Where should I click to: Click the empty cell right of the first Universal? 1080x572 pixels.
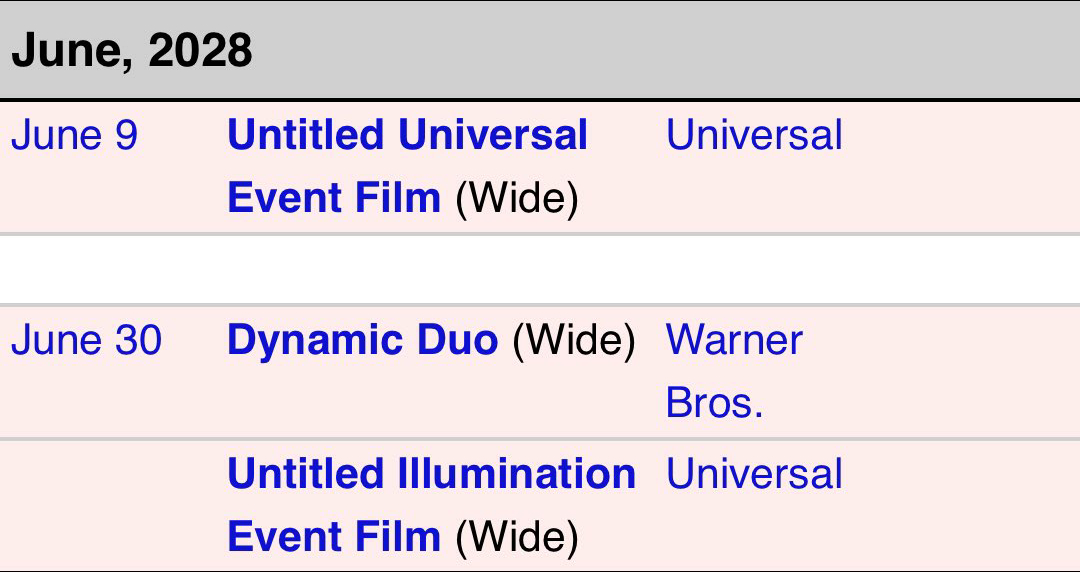(960, 166)
